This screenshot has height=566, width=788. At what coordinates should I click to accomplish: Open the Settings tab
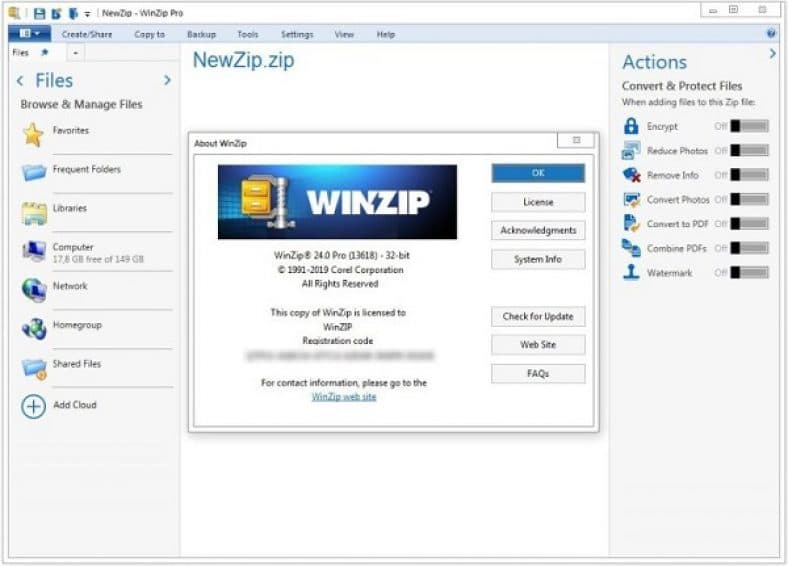coord(297,34)
